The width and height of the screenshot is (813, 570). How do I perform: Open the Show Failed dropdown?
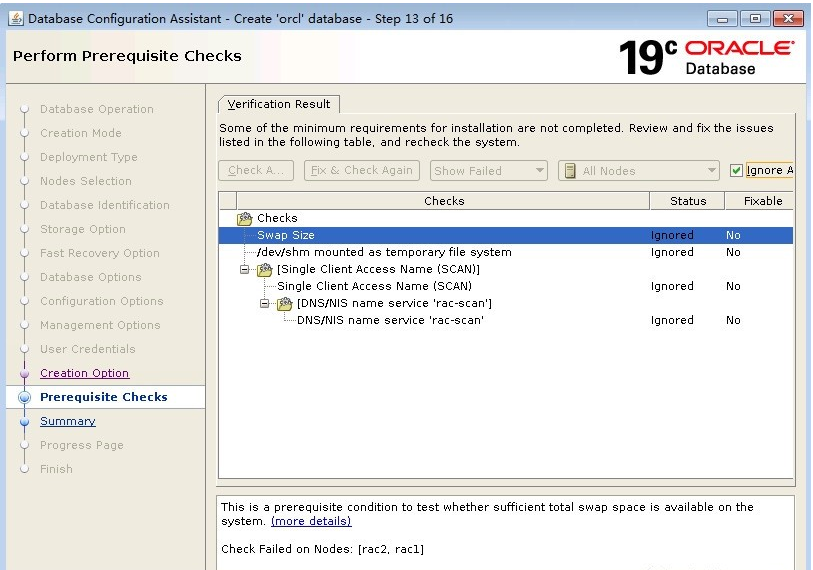489,171
